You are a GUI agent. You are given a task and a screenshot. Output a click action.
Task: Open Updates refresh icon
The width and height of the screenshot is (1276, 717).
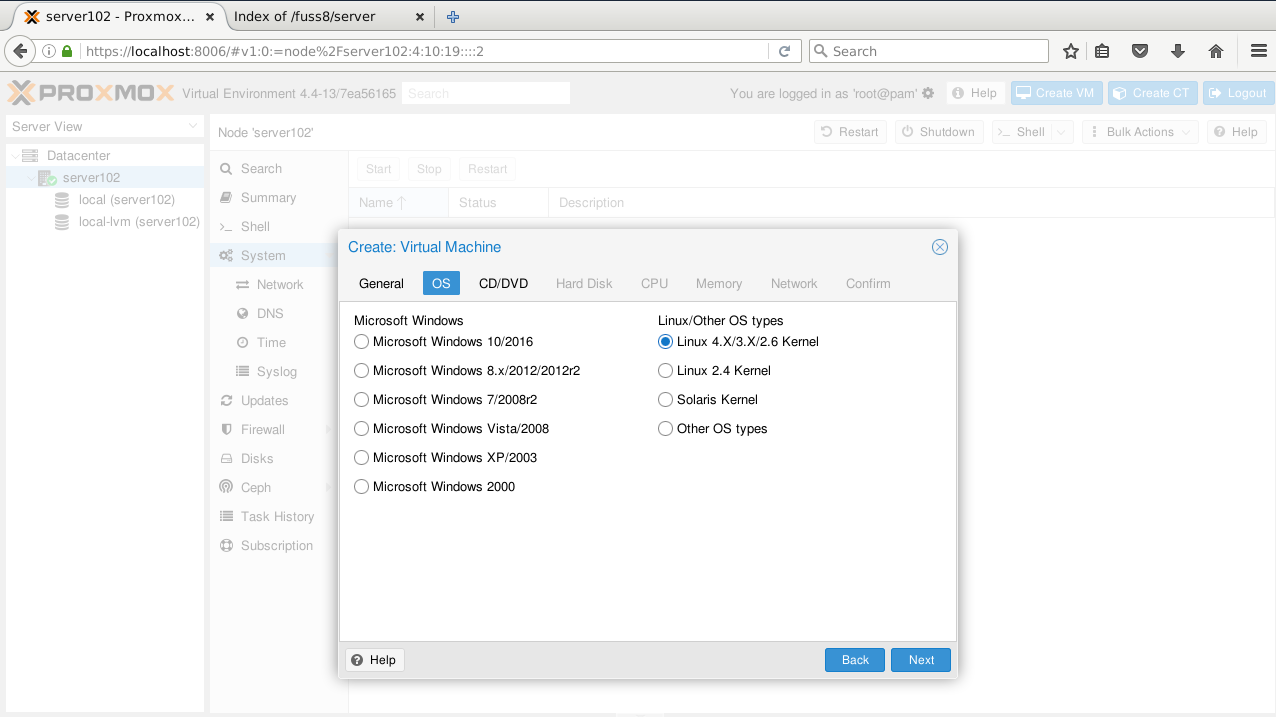(226, 401)
